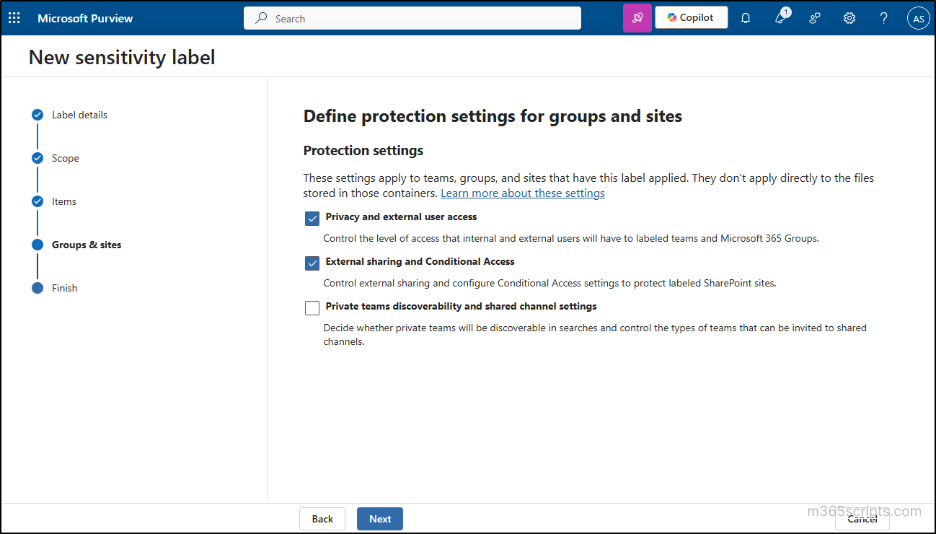Uncheck Privacy and external user access

(312, 218)
